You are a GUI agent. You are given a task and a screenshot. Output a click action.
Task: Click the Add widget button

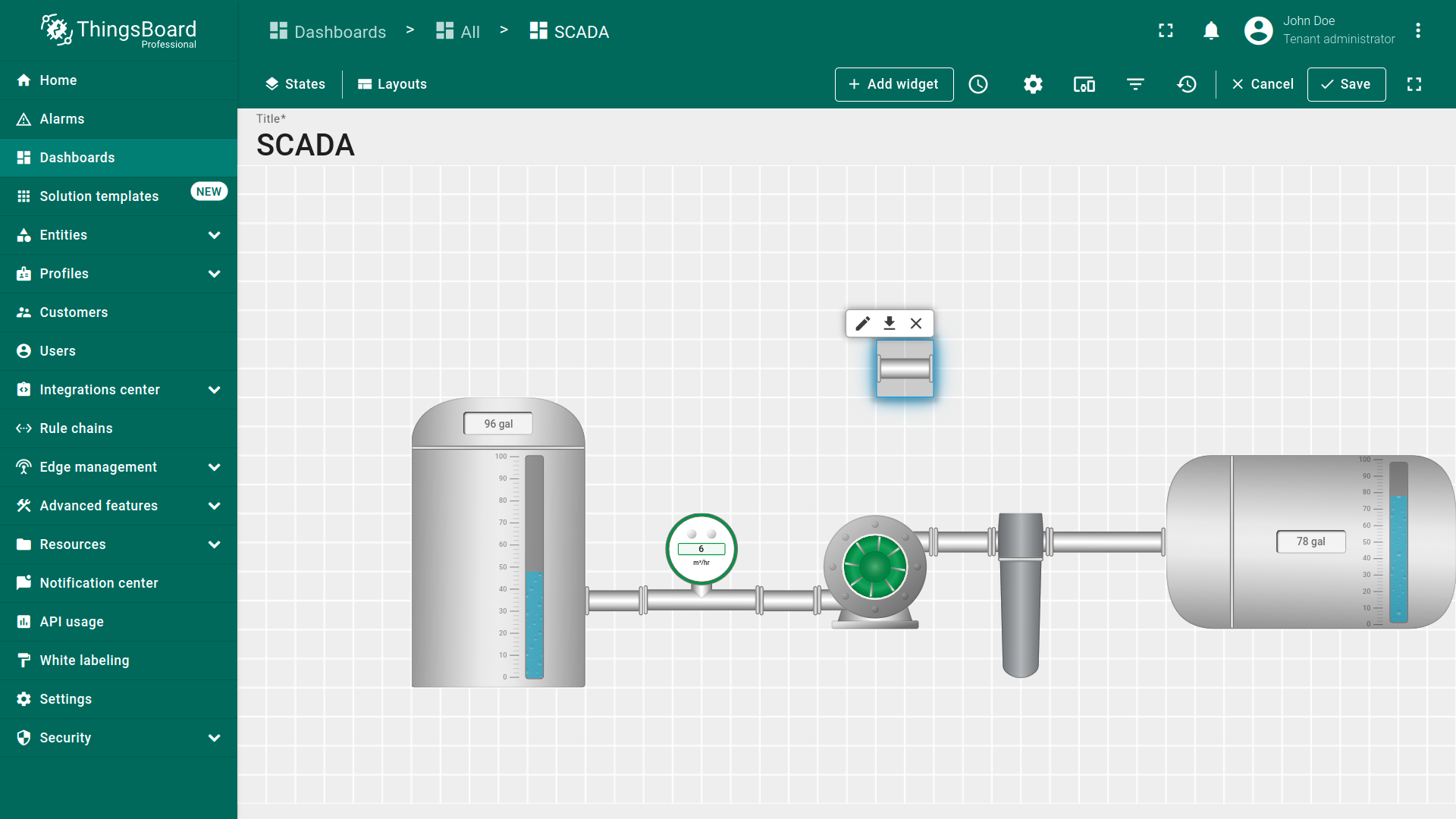click(x=894, y=84)
